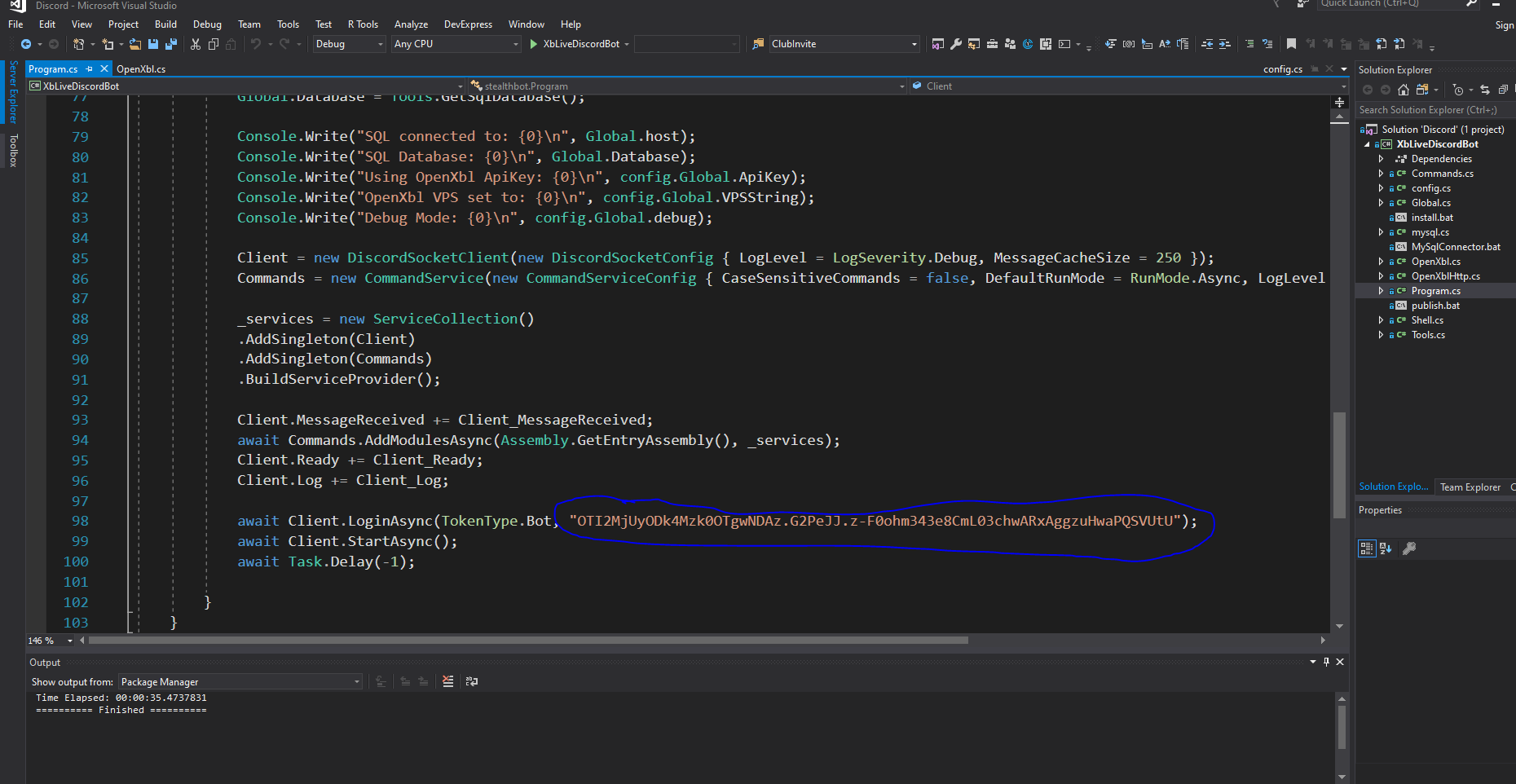The width and height of the screenshot is (1516, 784).
Task: Click the Cut scissors icon
Action: [x=196, y=44]
